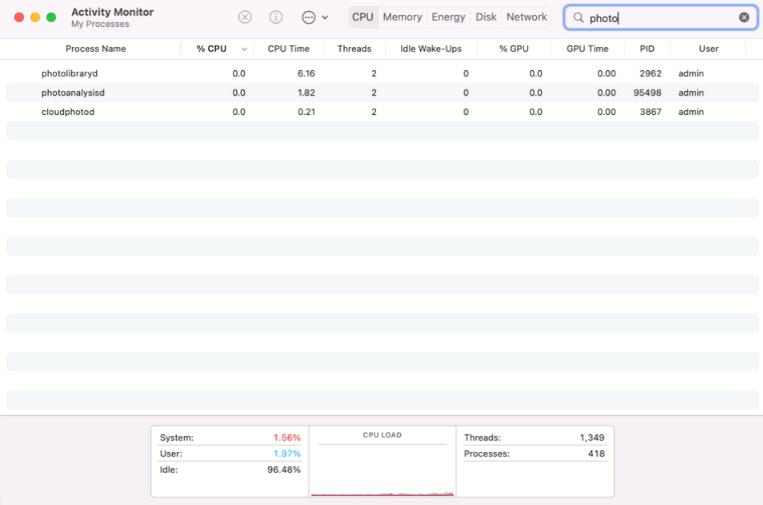This screenshot has height=505, width=763.
Task: Click the My Processes subtitle
Action: click(x=100, y=24)
